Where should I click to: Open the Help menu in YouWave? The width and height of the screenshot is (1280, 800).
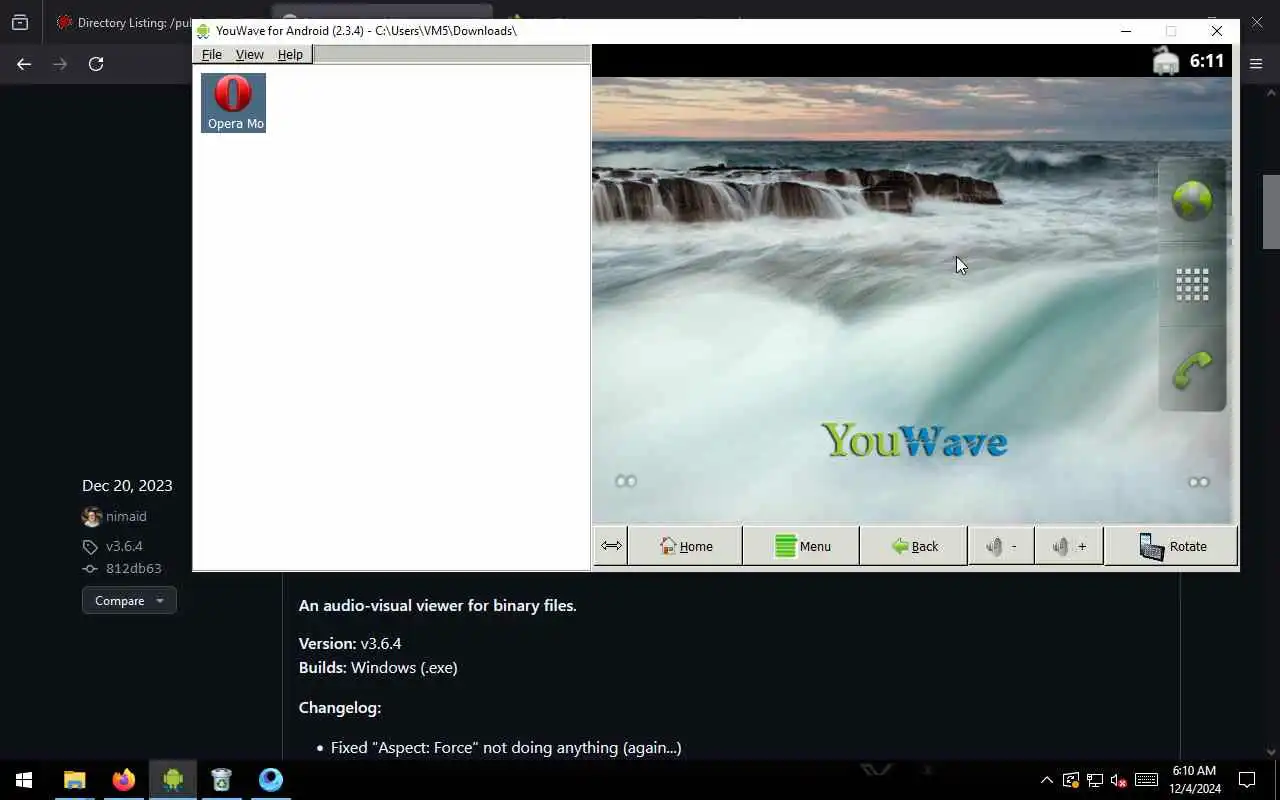coord(290,54)
